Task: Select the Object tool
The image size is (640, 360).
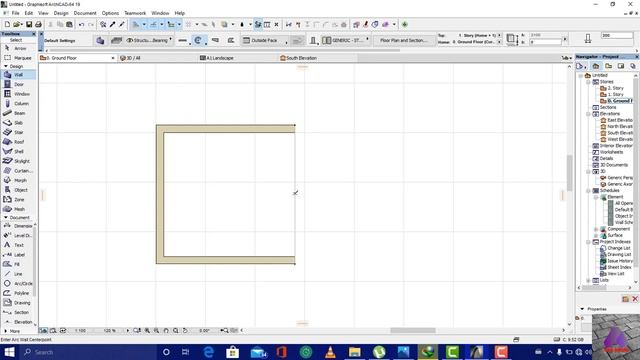Action: click(18, 190)
